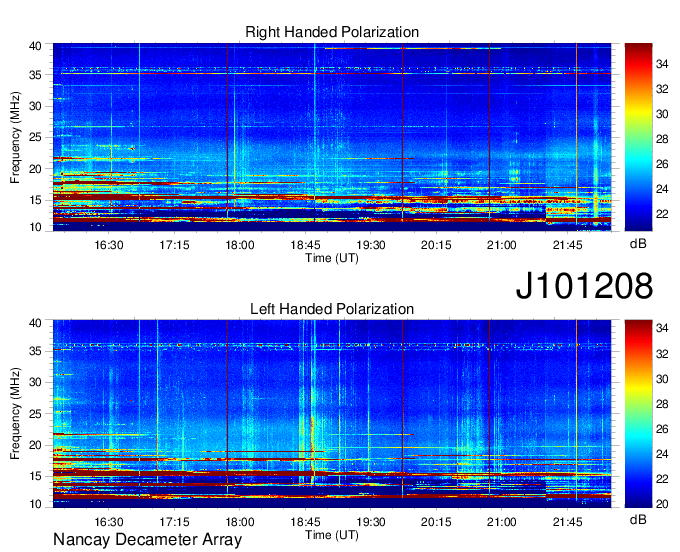Viewport: 680px width, 552px height.
Task: Click the 26 value on Right Handed color bar
Action: [x=662, y=164]
